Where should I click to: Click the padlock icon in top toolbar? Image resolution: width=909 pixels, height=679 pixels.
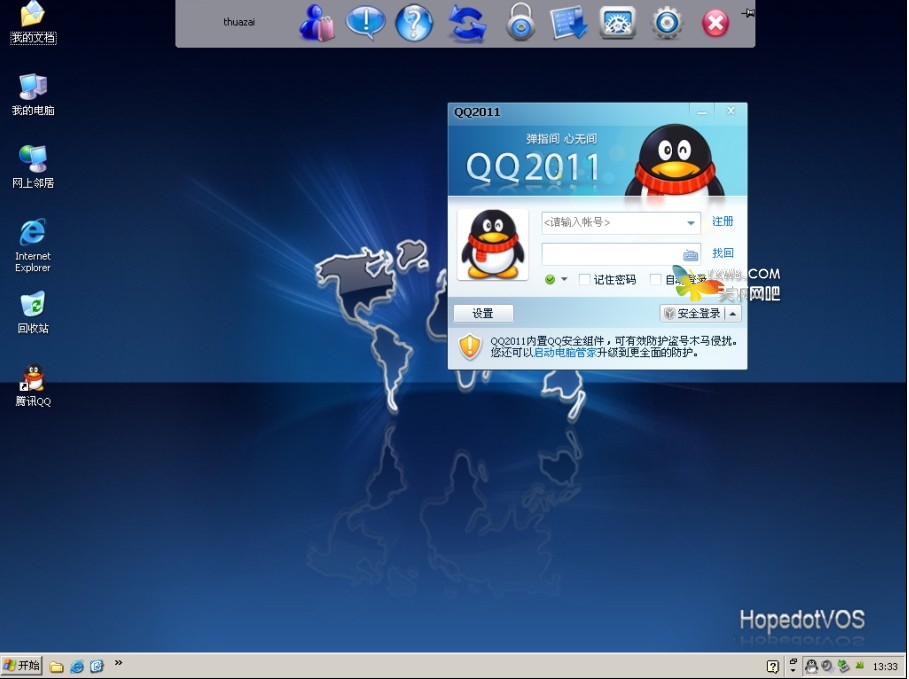click(x=521, y=22)
